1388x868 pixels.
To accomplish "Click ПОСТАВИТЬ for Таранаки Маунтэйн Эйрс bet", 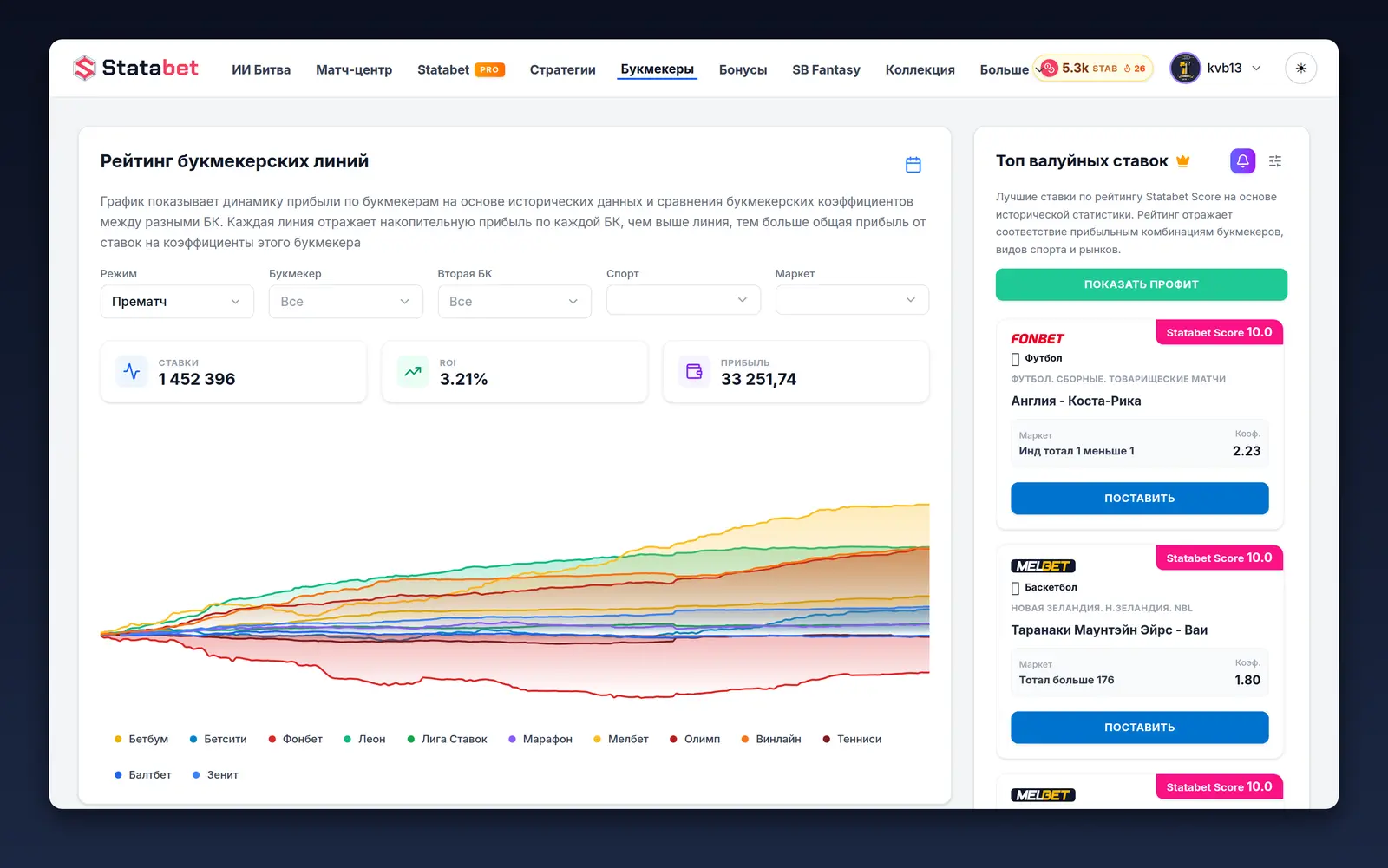I will click(1140, 728).
